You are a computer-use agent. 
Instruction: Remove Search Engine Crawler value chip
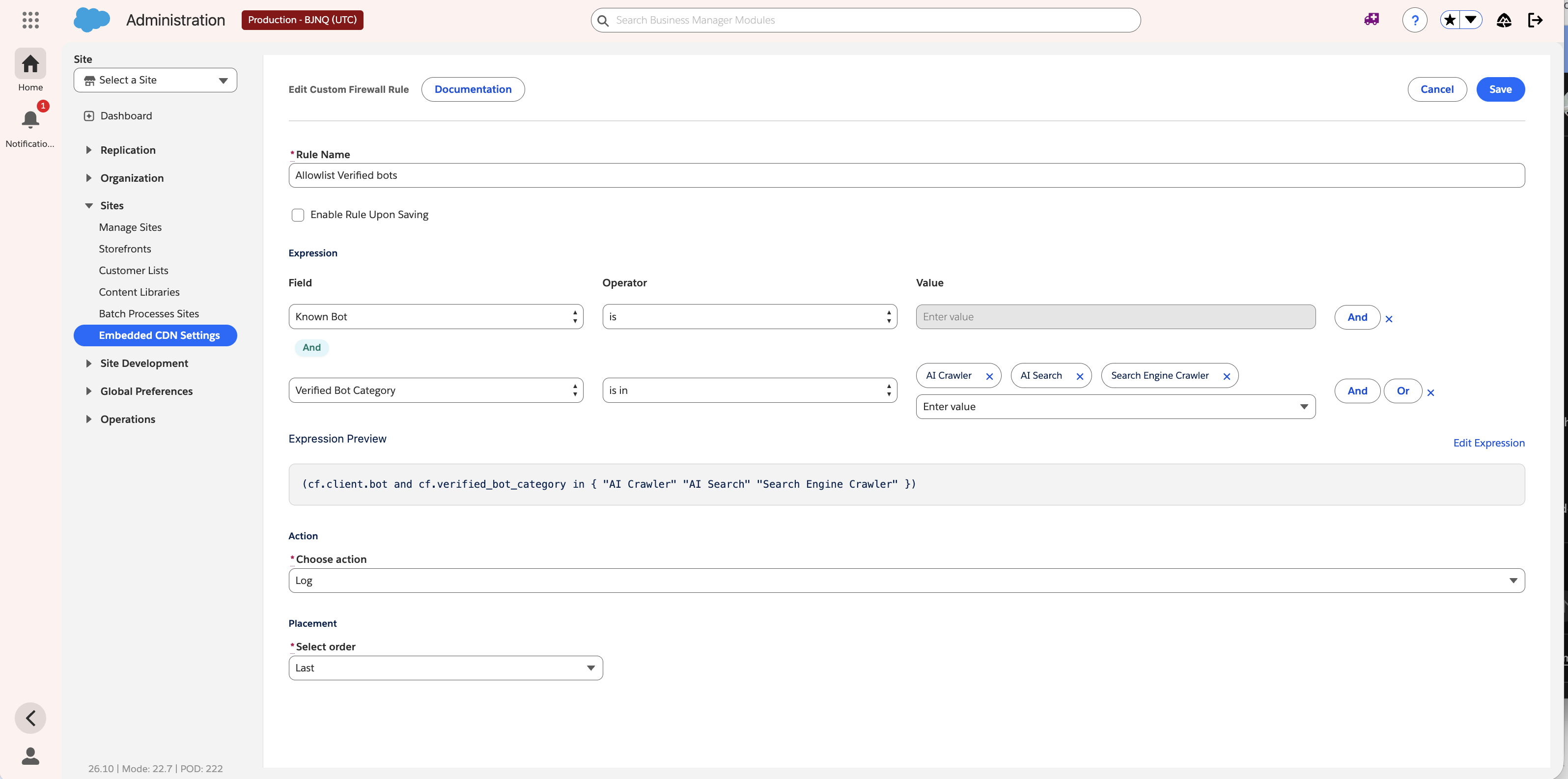(1227, 376)
